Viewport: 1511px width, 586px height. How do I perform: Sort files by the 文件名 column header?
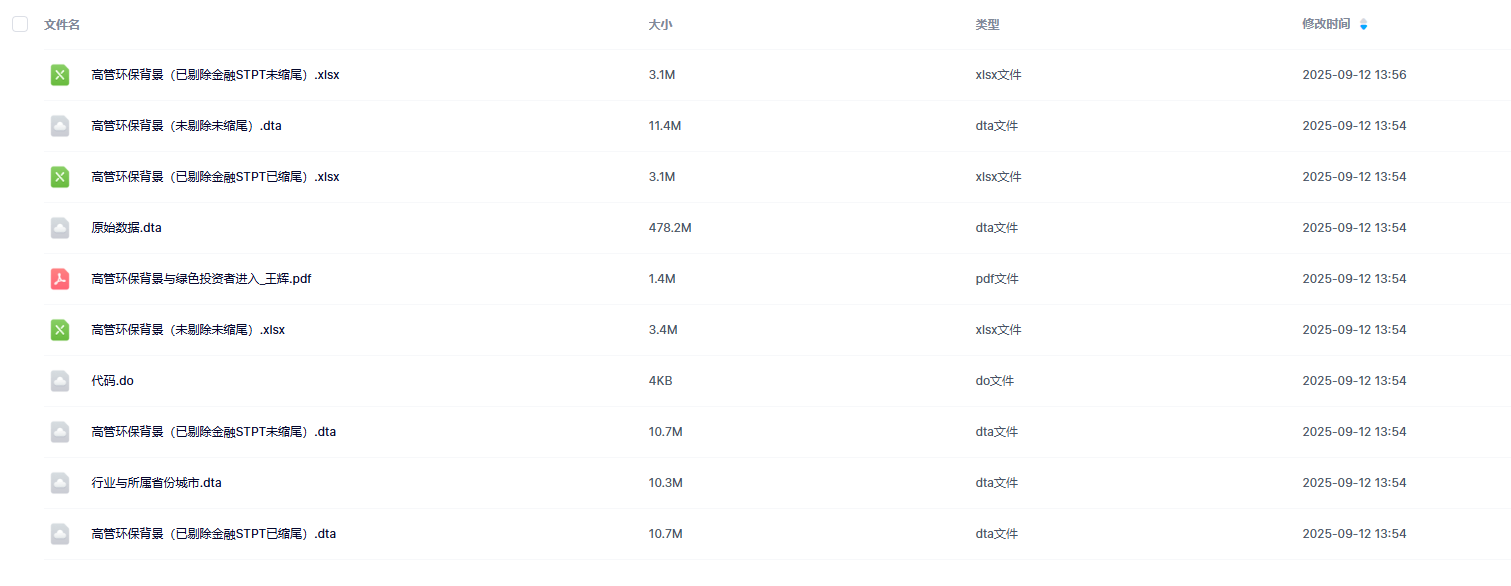[x=62, y=24]
